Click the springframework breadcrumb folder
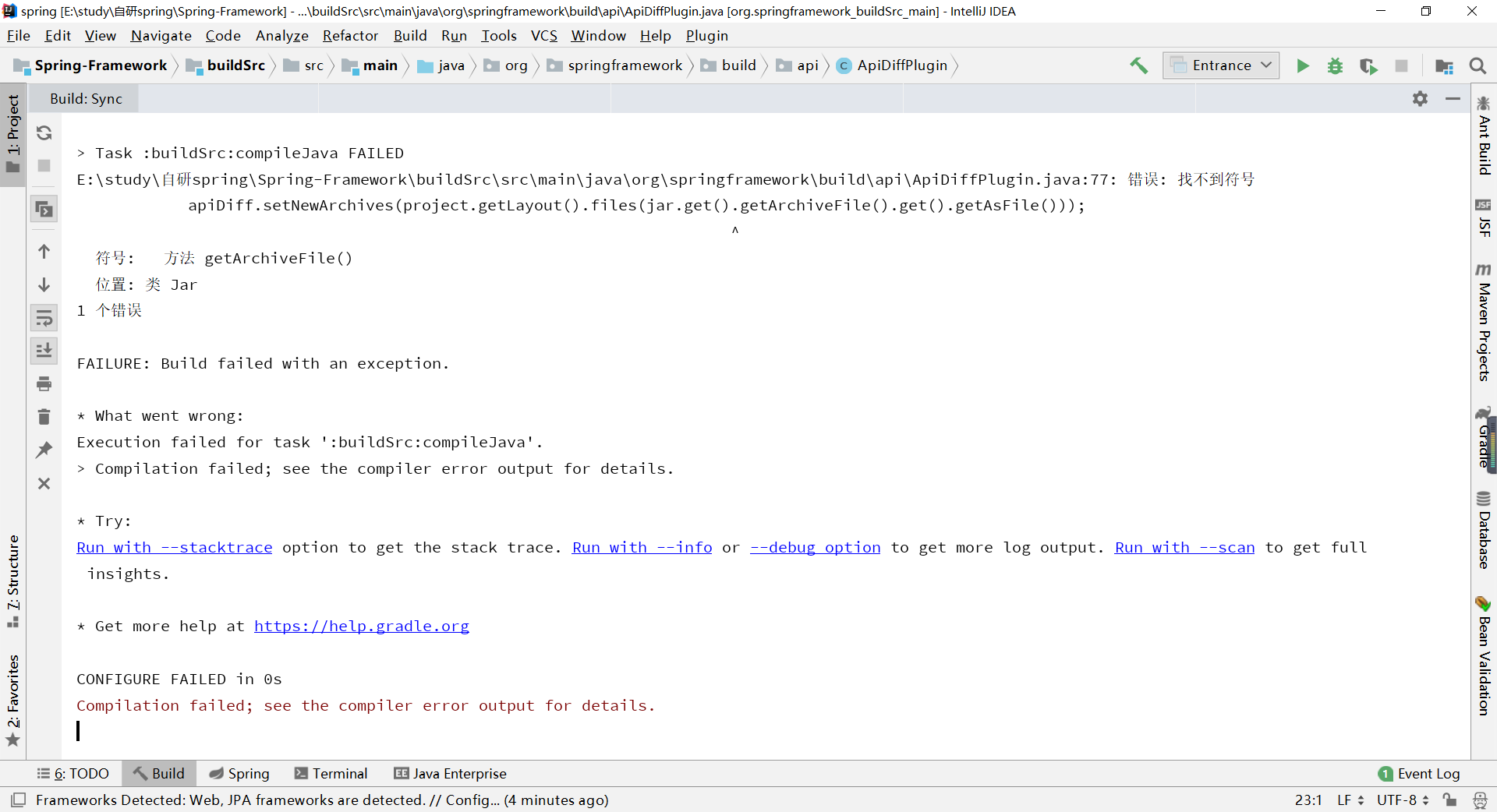Viewport: 1497px width, 812px height. (614, 65)
